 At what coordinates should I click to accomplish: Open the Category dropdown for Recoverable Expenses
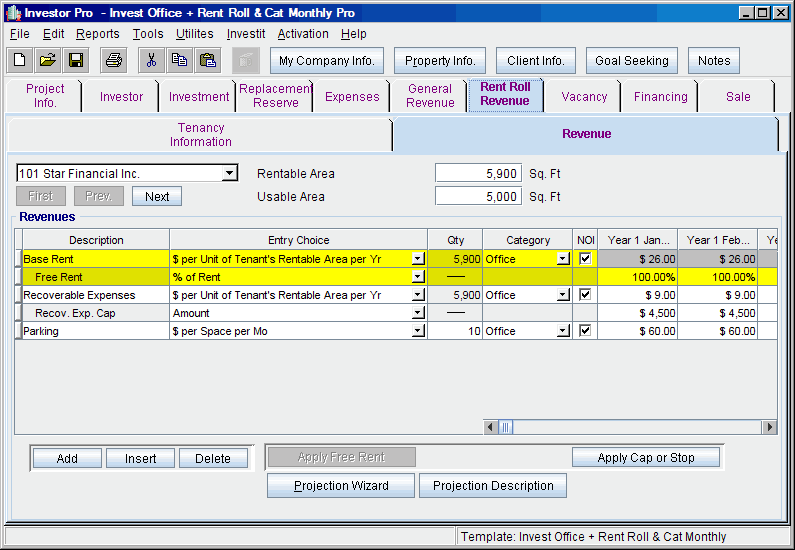[x=563, y=295]
